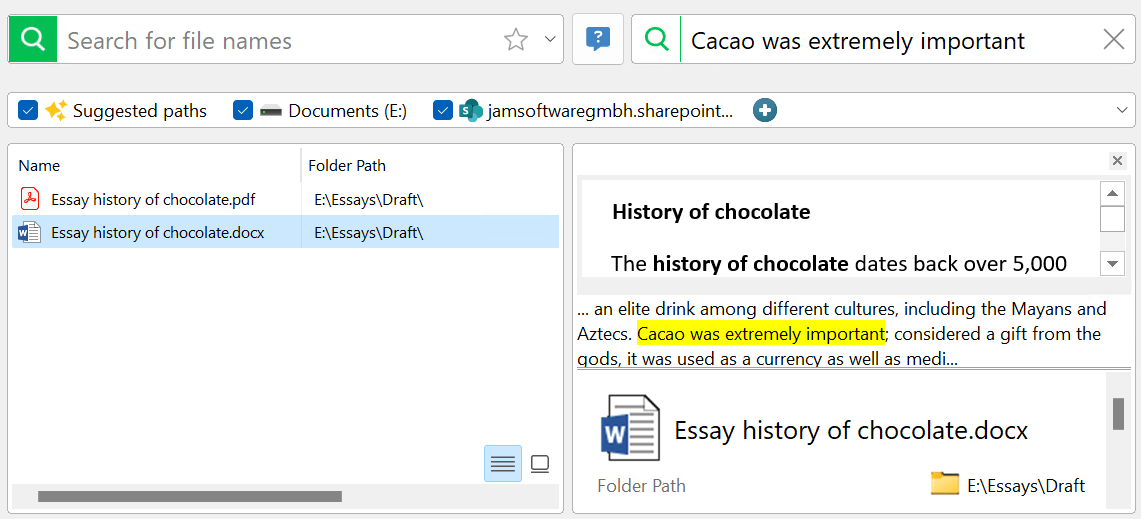This screenshot has height=519, width=1141.
Task: Expand the file name search history dropdown
Action: point(549,40)
